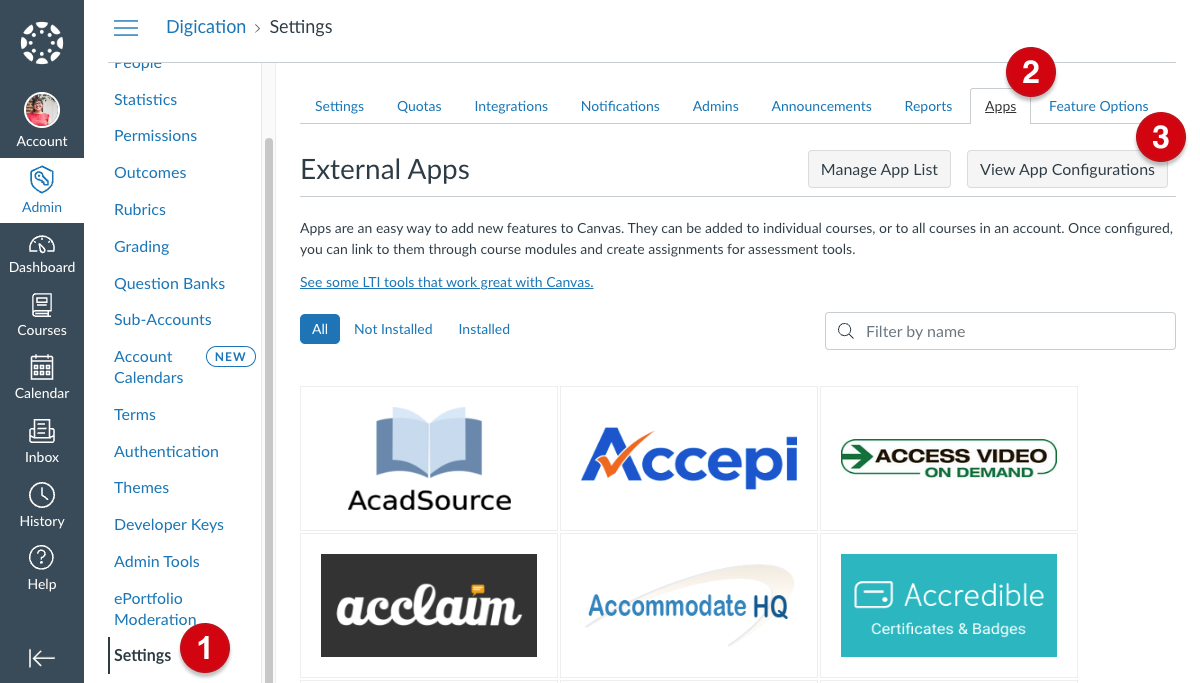Switch to the Settings tab
This screenshot has width=1200, height=683.
339,106
